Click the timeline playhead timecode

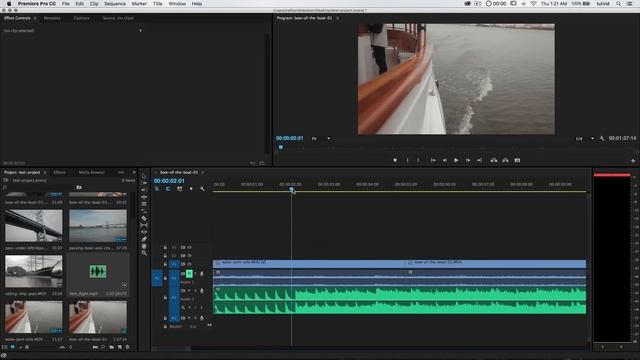point(169,181)
